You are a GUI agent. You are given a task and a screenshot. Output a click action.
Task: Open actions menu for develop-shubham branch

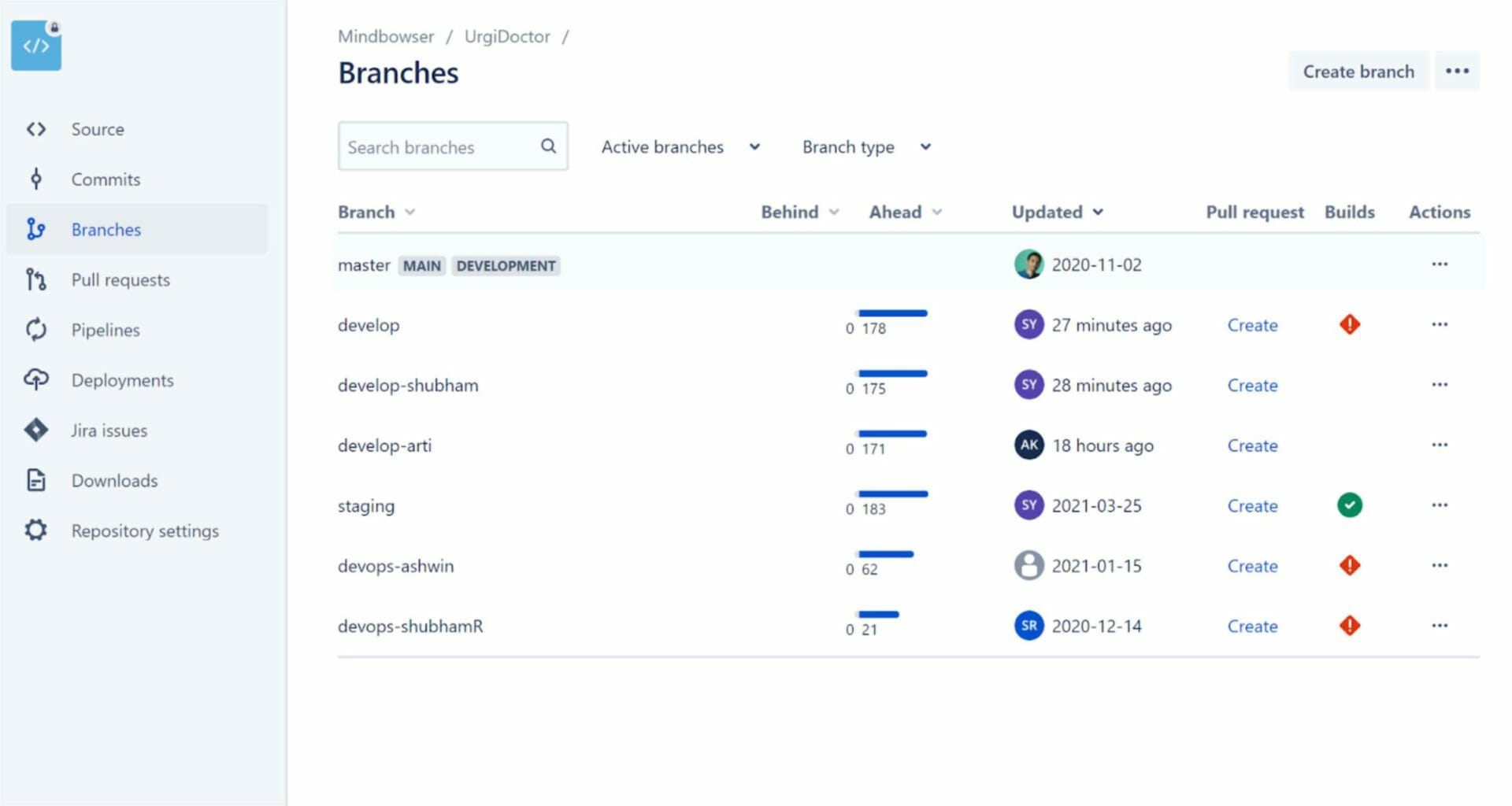[x=1440, y=384]
